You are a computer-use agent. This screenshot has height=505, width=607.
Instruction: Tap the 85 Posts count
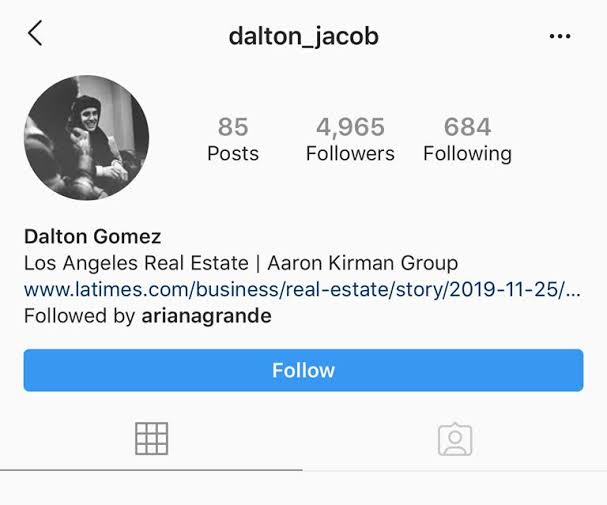click(x=233, y=139)
